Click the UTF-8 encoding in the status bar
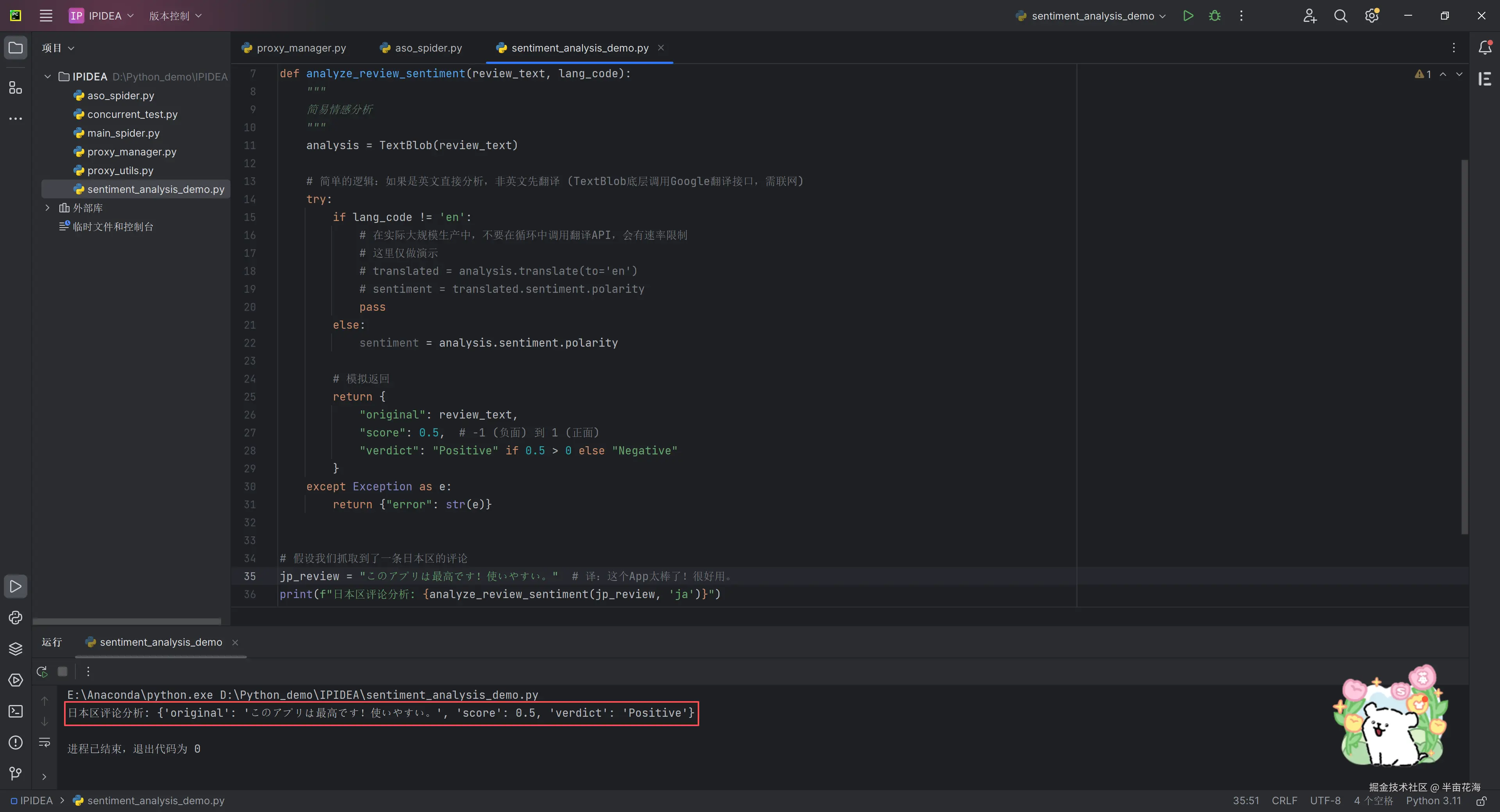The height and width of the screenshot is (812, 1500). point(1325,800)
